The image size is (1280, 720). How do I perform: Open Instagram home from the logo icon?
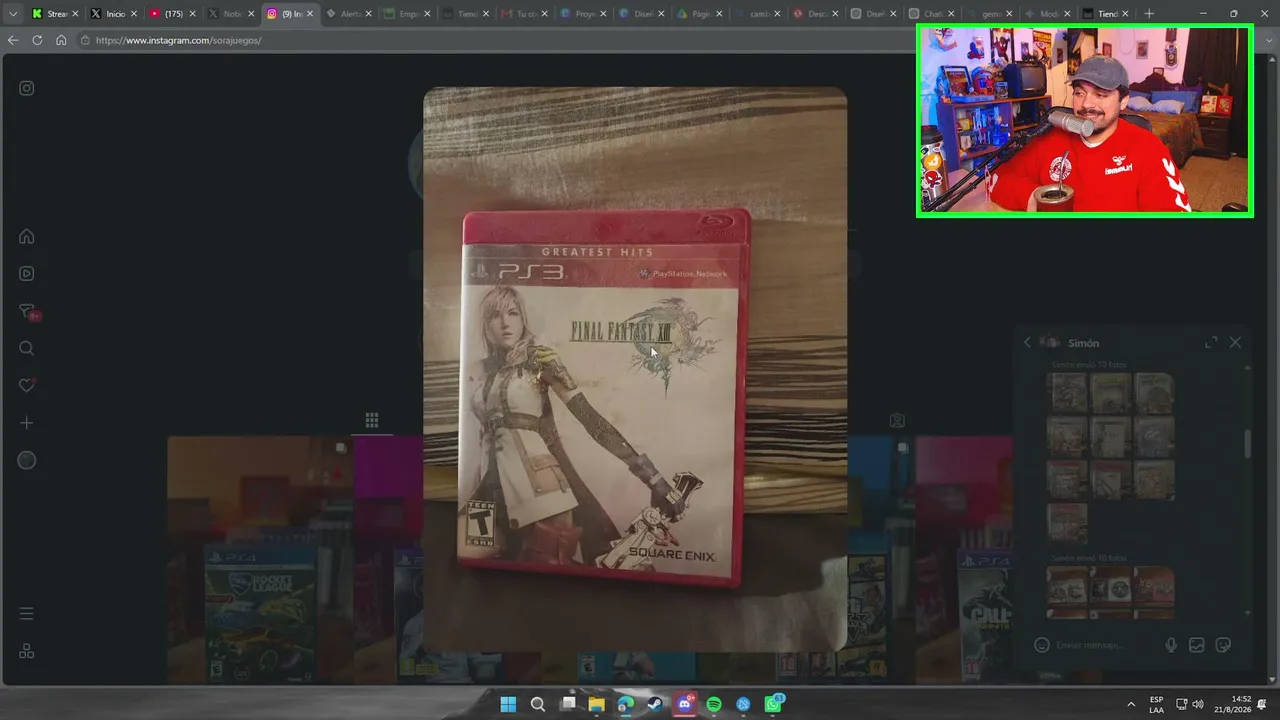[x=27, y=88]
